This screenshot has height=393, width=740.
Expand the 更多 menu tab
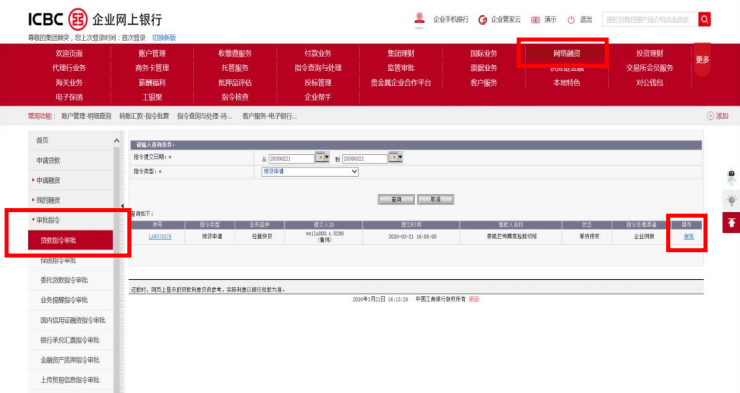[702, 59]
